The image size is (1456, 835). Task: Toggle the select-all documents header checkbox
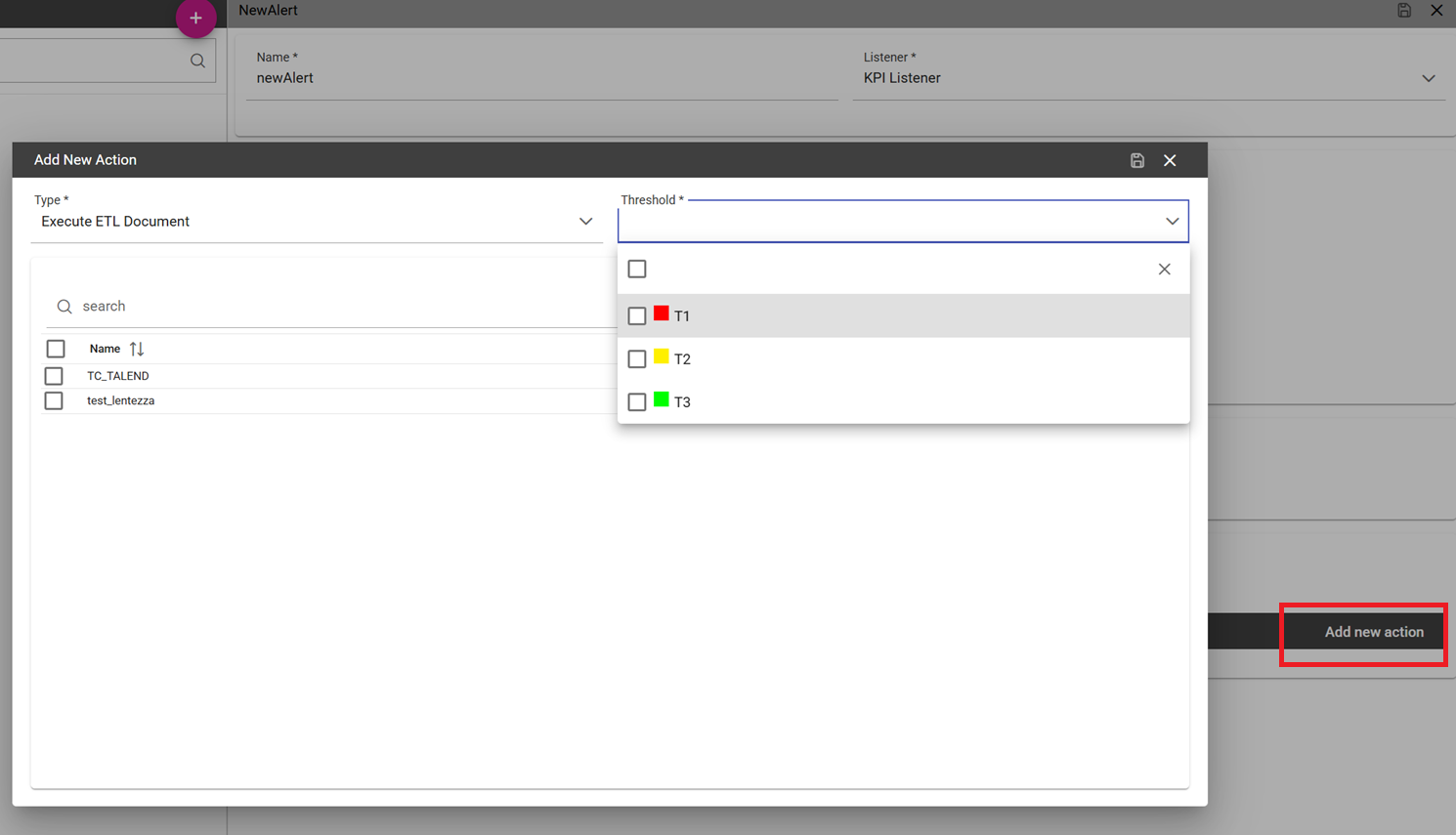(x=56, y=349)
